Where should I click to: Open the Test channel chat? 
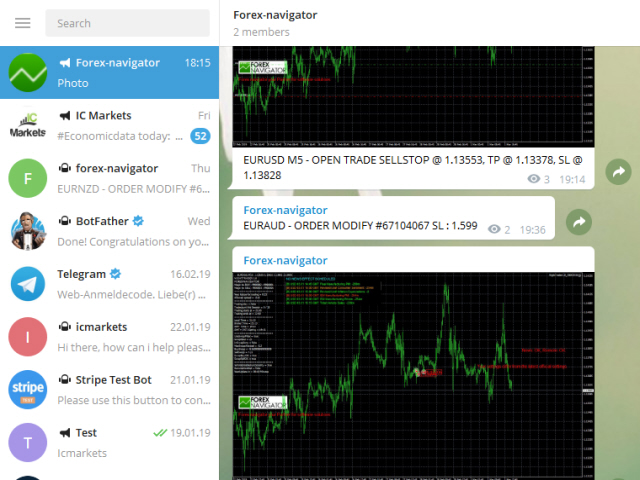pos(109,442)
